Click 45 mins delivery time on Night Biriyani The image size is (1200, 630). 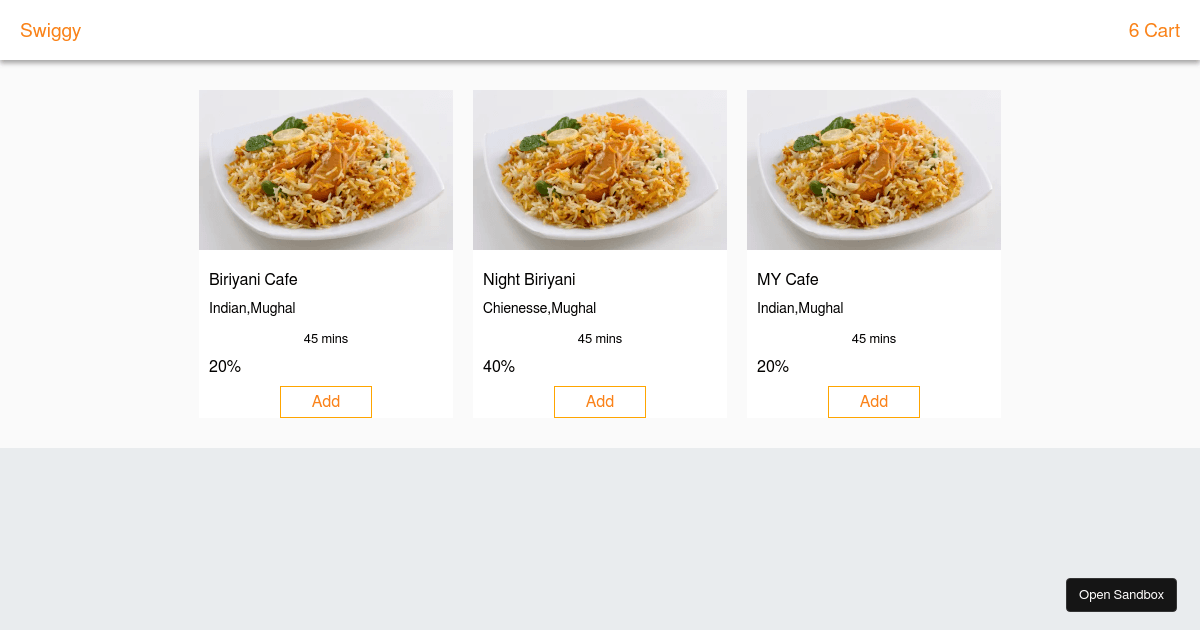[x=599, y=338]
